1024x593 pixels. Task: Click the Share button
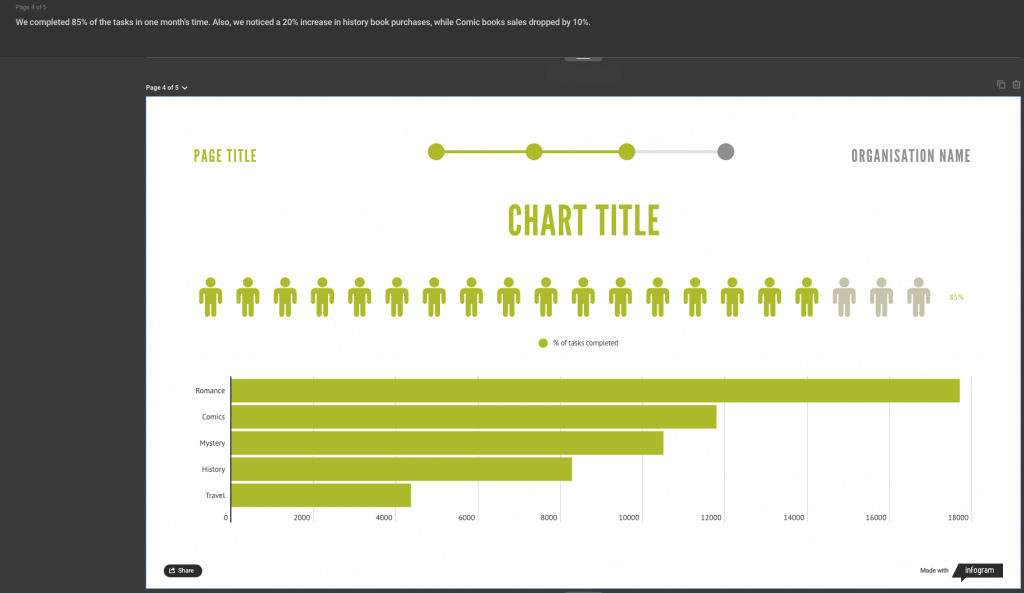pyautogui.click(x=183, y=571)
